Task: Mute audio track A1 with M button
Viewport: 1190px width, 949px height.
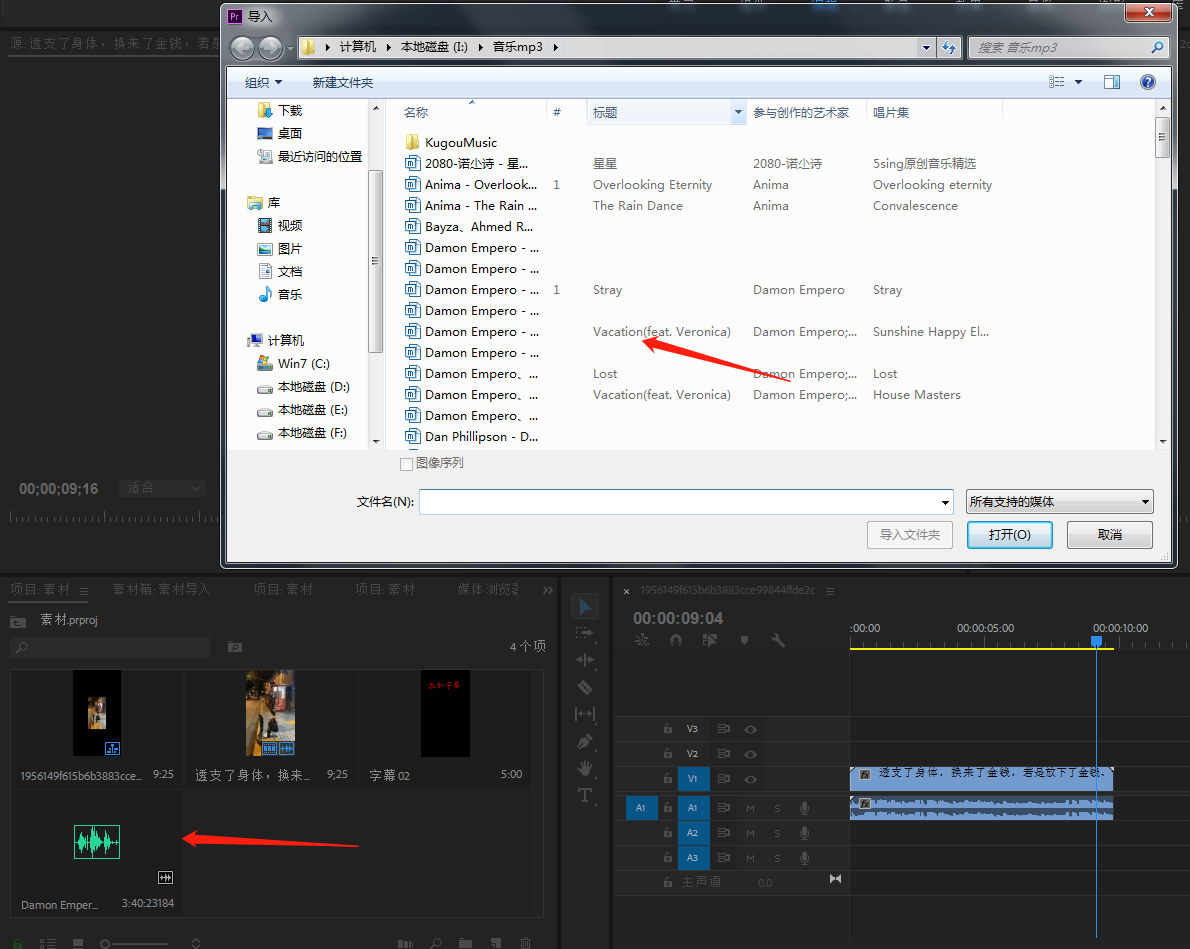Action: pos(750,808)
